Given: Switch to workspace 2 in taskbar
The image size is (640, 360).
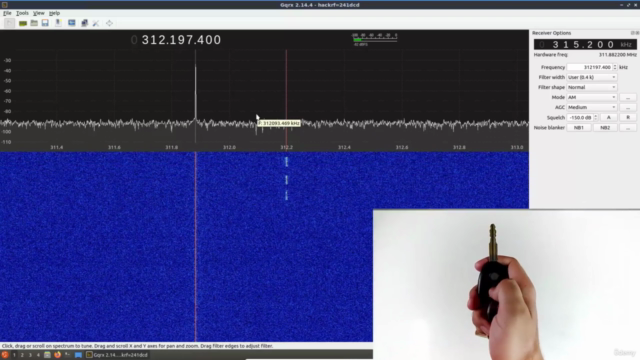Looking at the screenshot, I should [x=22, y=355].
